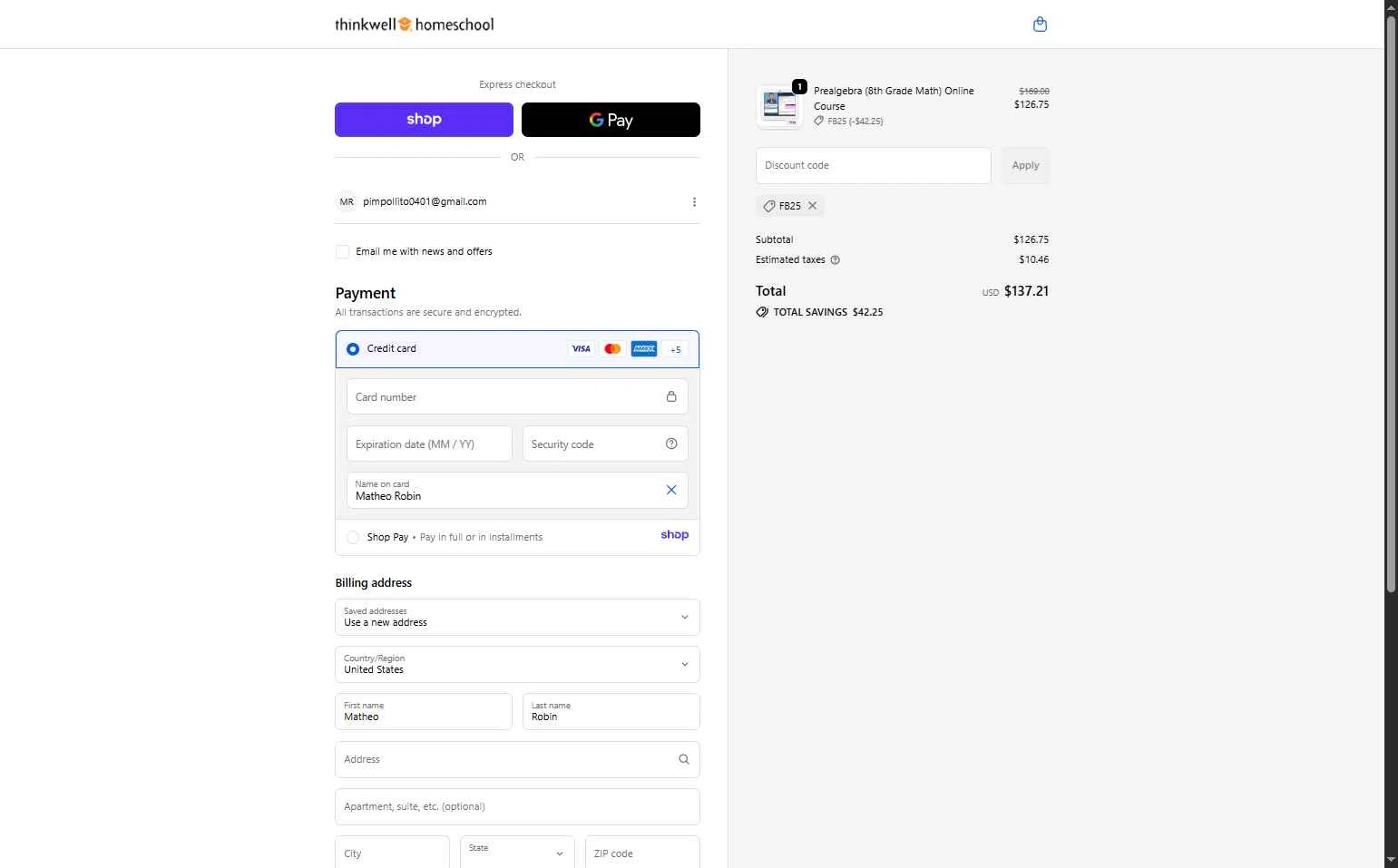Open the Country/Region dropdown

tap(517, 664)
